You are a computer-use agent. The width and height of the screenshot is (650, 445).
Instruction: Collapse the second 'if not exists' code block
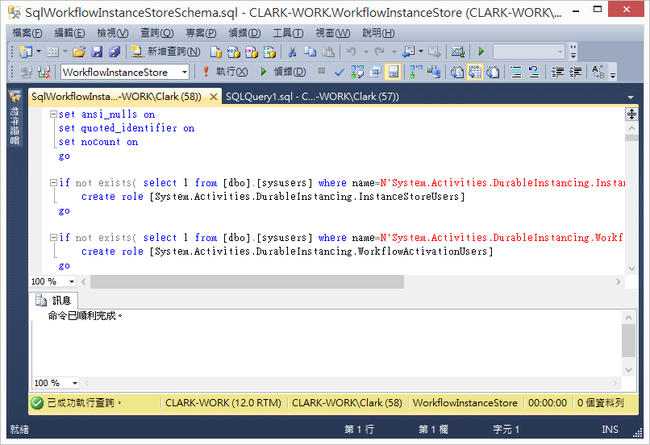pos(53,238)
